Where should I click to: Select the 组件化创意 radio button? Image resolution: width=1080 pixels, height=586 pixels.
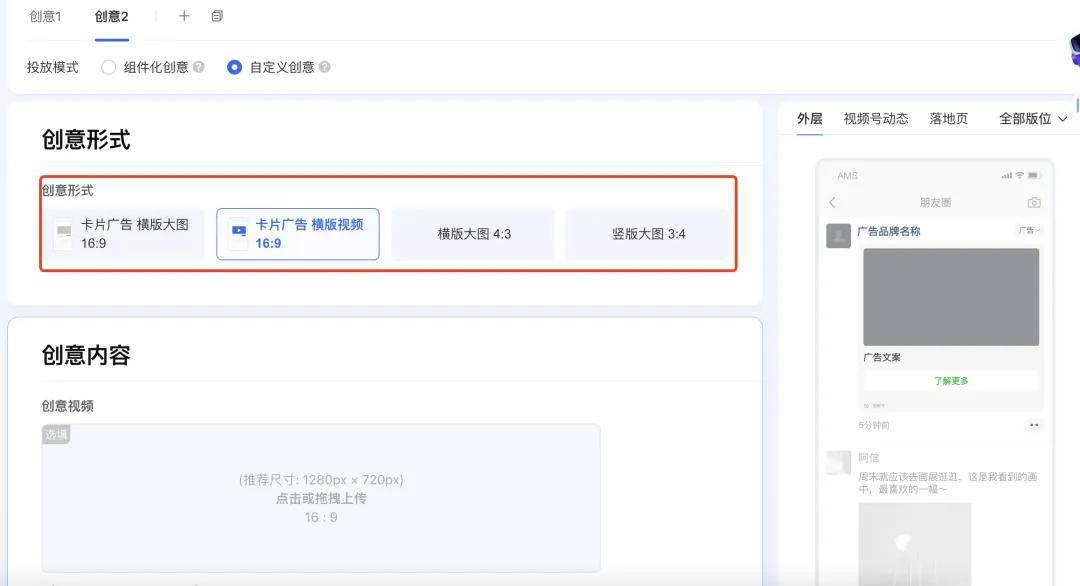(x=109, y=68)
